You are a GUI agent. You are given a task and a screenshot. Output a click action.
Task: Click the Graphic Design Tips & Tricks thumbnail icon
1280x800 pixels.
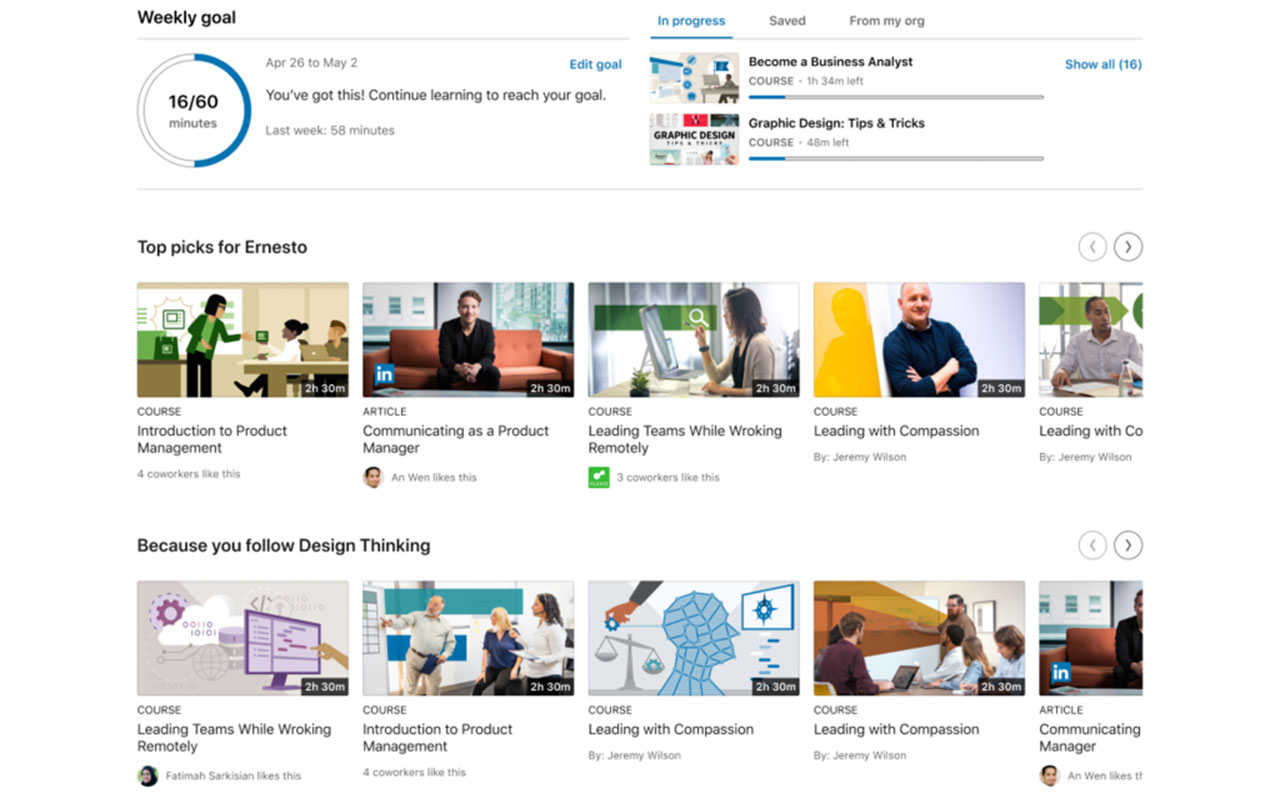[694, 140]
